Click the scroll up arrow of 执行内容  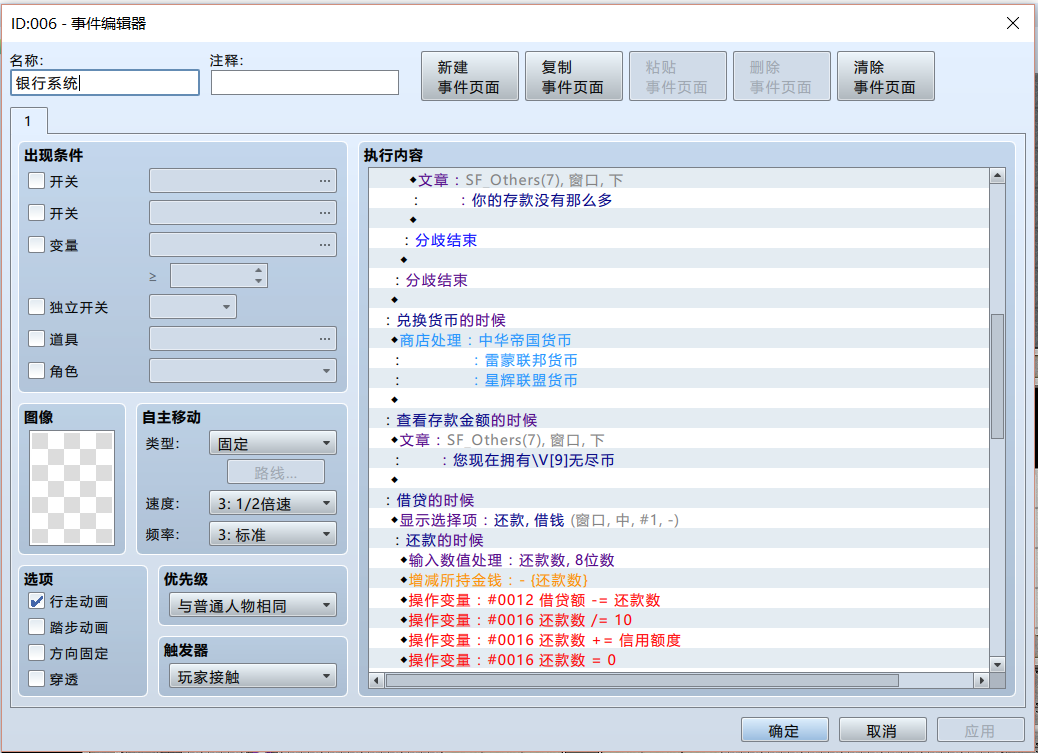tap(997, 176)
